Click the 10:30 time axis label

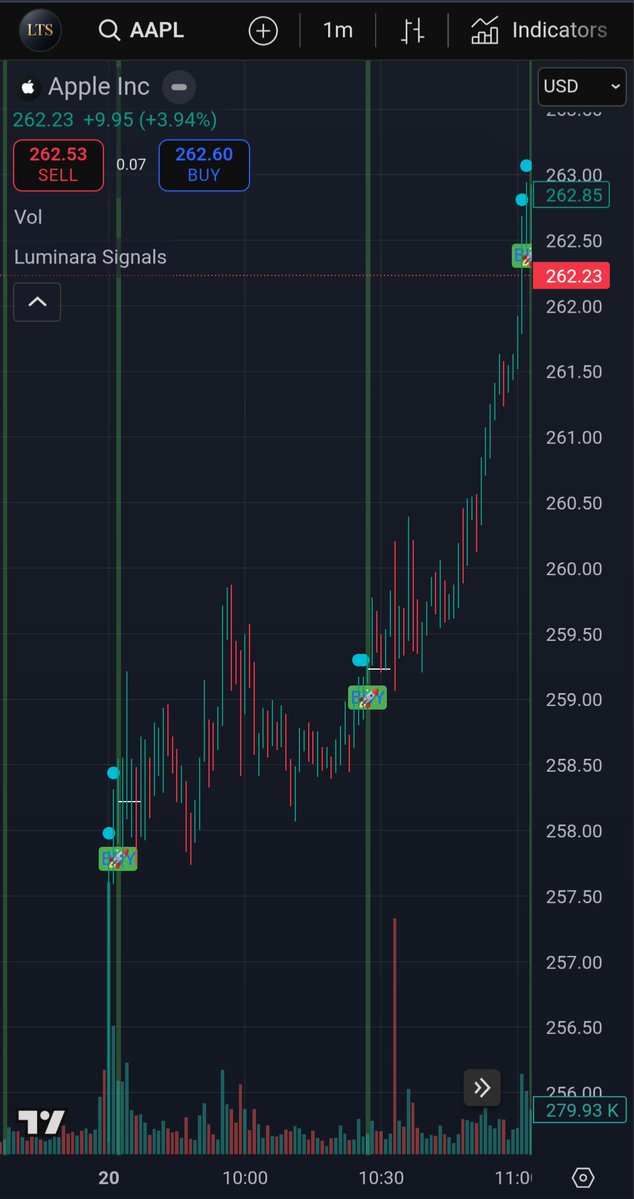(x=382, y=1177)
